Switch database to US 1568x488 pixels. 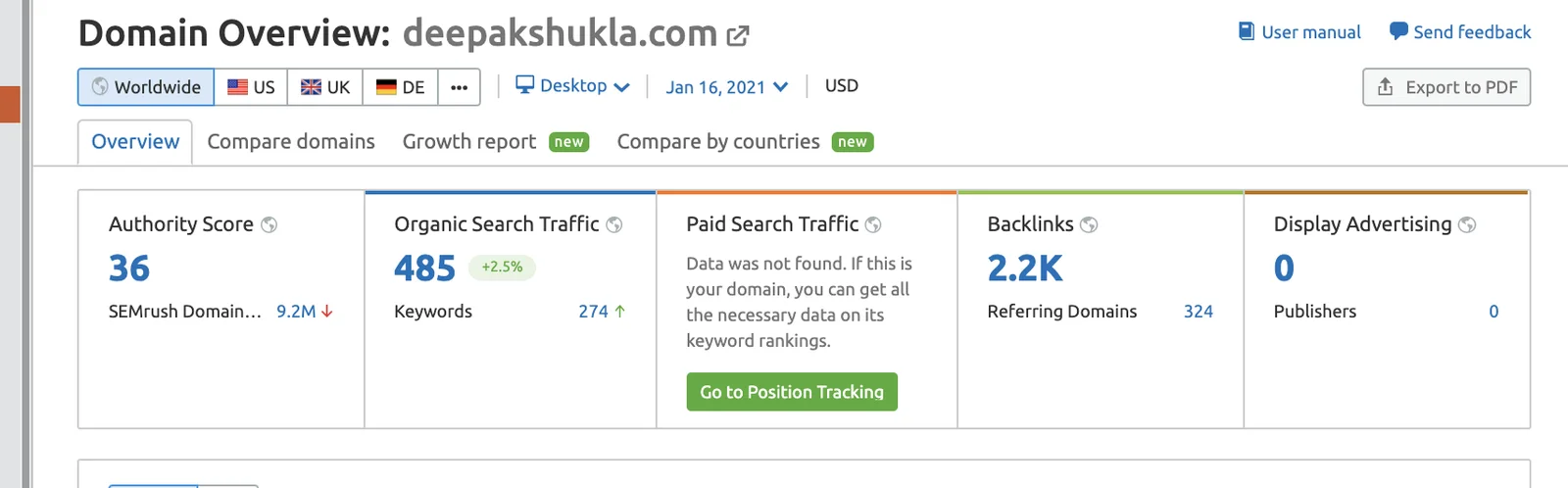pyautogui.click(x=251, y=87)
